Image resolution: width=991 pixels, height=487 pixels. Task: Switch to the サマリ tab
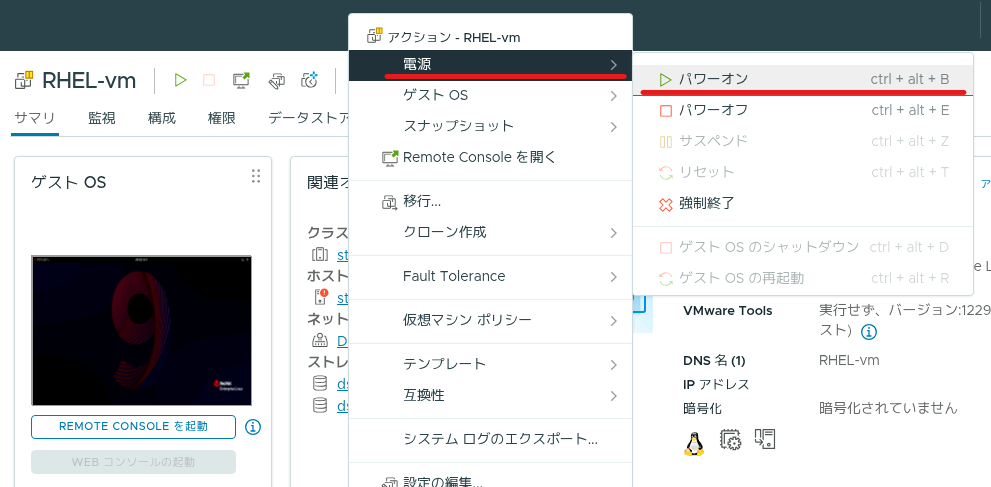coord(35,118)
